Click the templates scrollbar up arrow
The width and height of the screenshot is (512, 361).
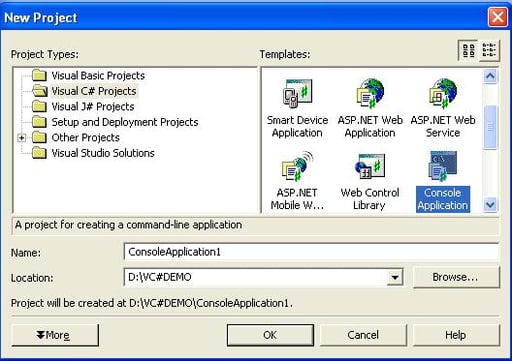(490, 76)
